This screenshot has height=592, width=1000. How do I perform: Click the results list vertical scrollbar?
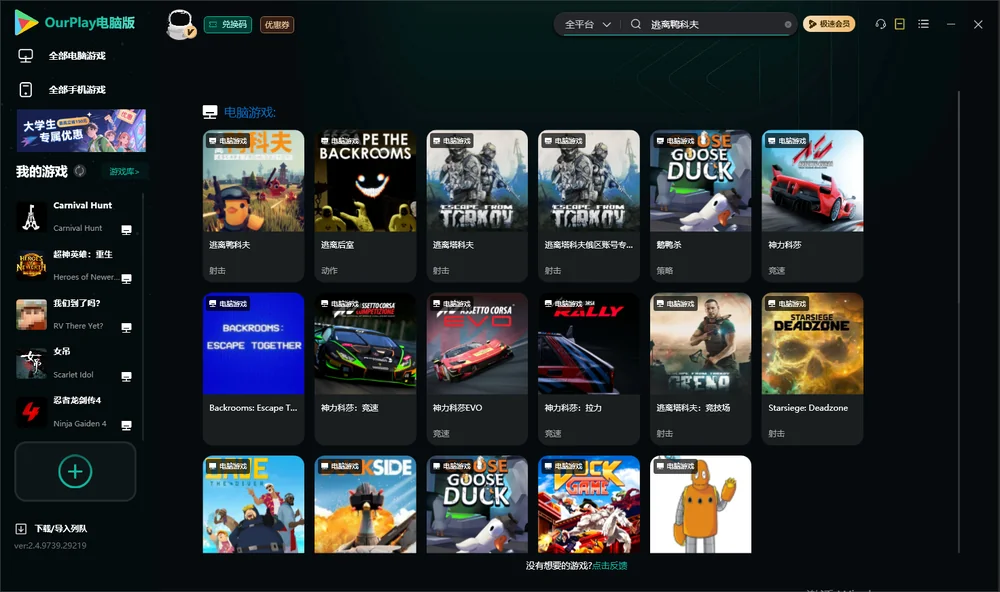pos(959,322)
